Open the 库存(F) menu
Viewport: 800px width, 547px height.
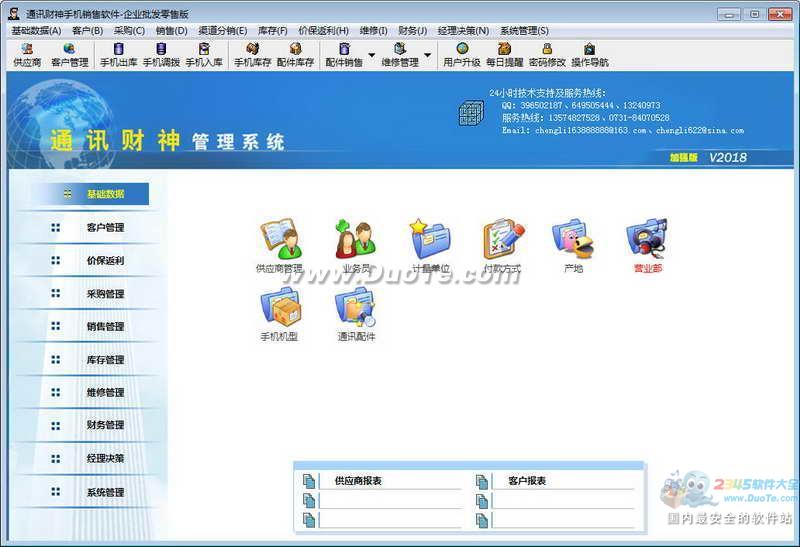272,31
